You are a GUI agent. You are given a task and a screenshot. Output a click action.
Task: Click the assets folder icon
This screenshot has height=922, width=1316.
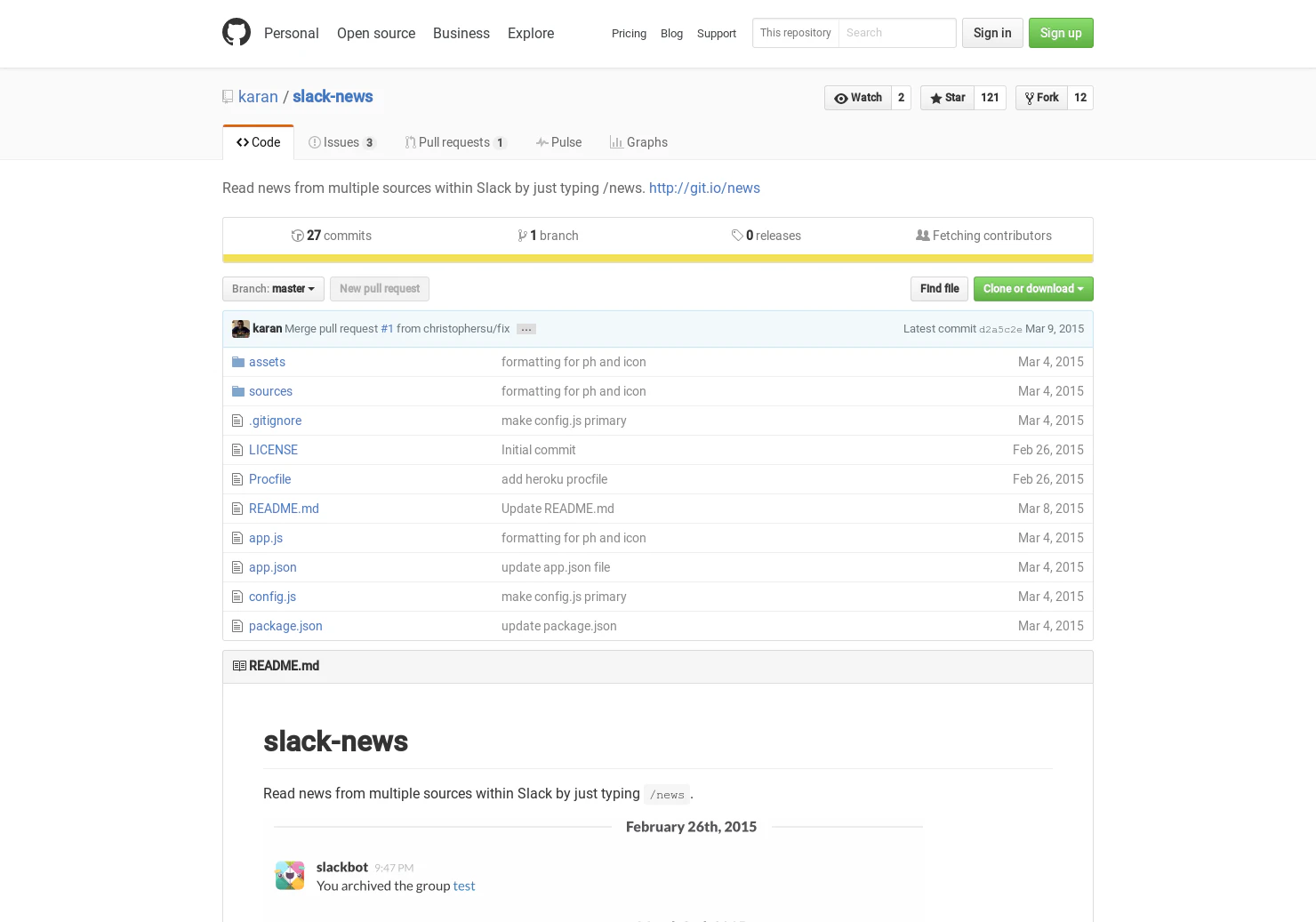[238, 362]
